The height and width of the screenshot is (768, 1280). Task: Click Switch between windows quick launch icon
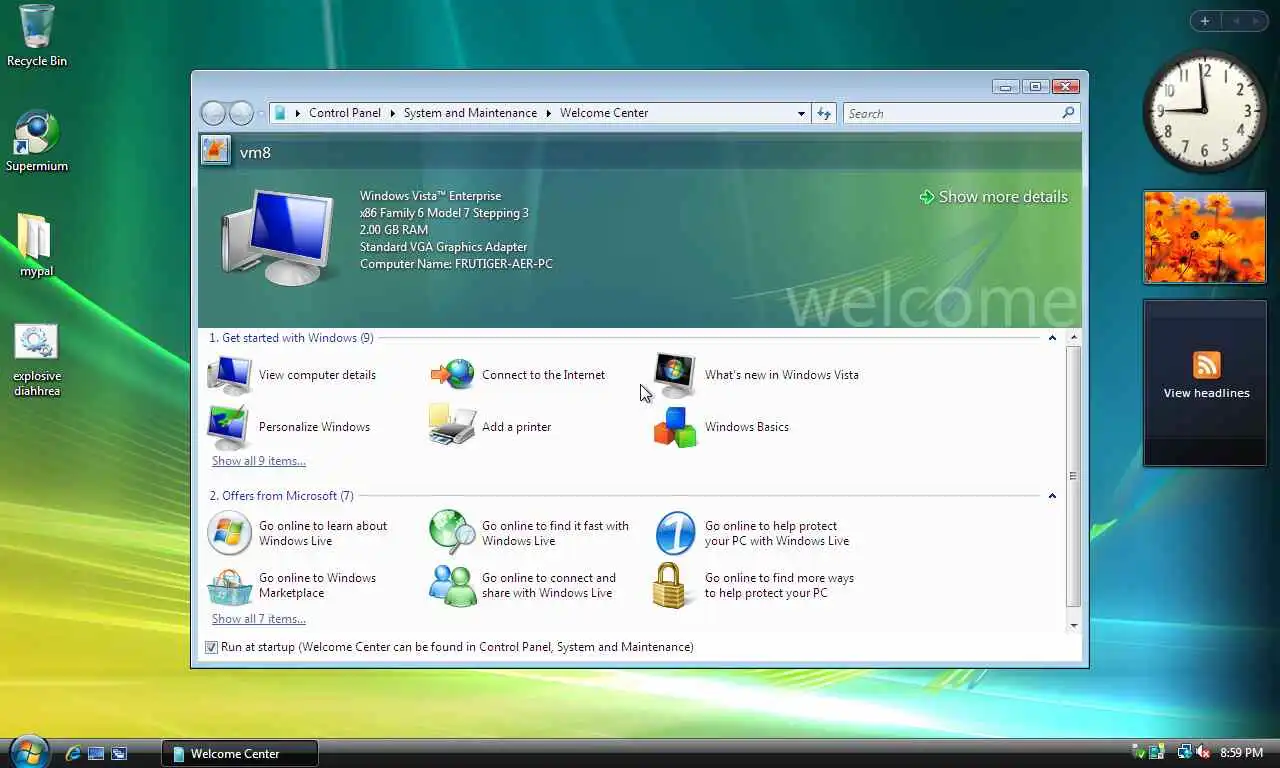[x=119, y=753]
